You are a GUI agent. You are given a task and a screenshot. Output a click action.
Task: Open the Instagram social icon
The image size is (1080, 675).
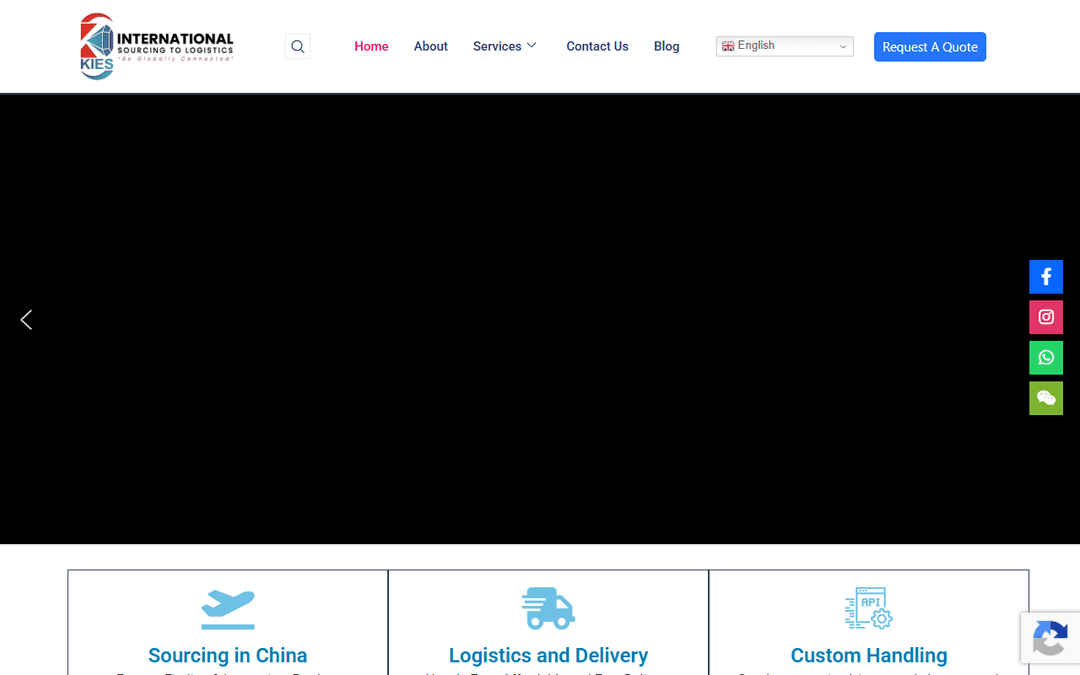tap(1046, 317)
